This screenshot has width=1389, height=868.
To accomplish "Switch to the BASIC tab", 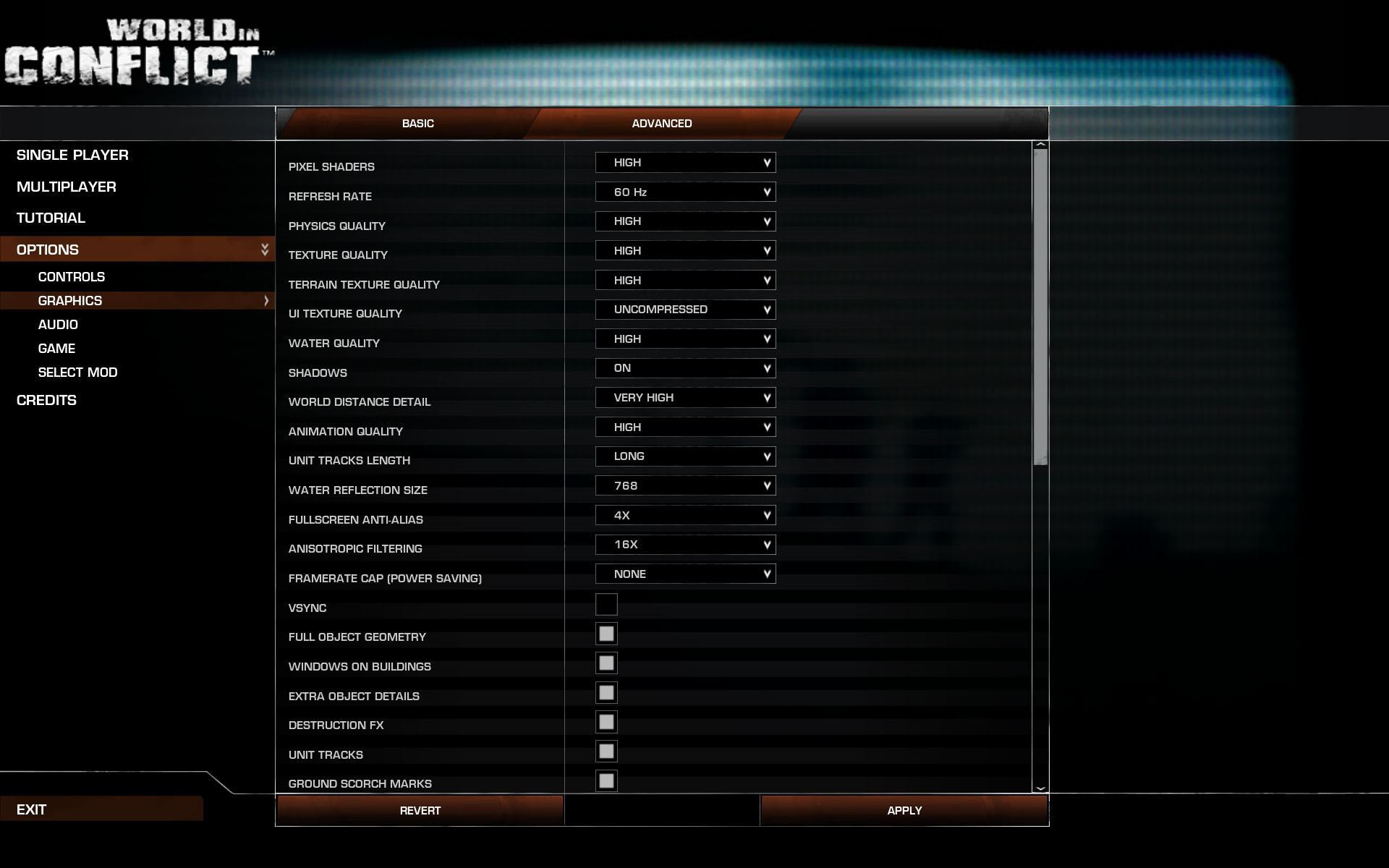I will [x=417, y=122].
